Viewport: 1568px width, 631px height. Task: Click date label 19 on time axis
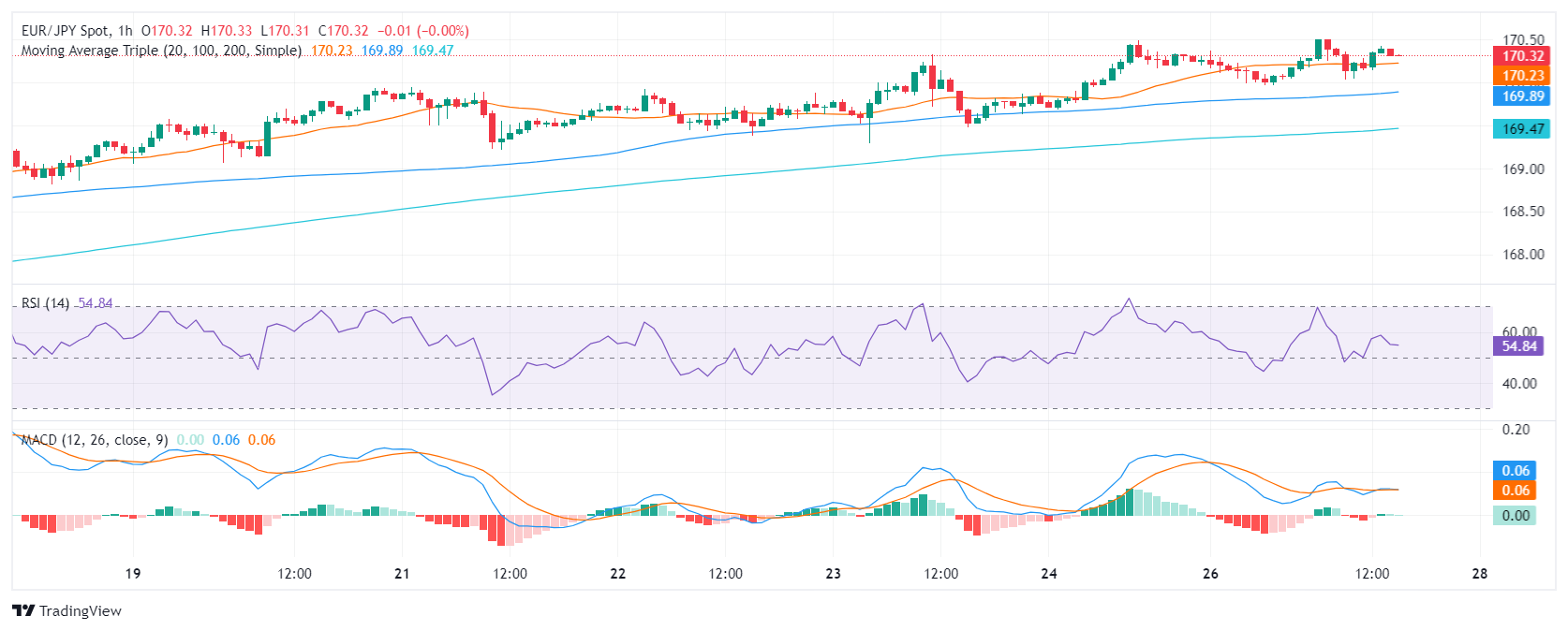pos(133,574)
